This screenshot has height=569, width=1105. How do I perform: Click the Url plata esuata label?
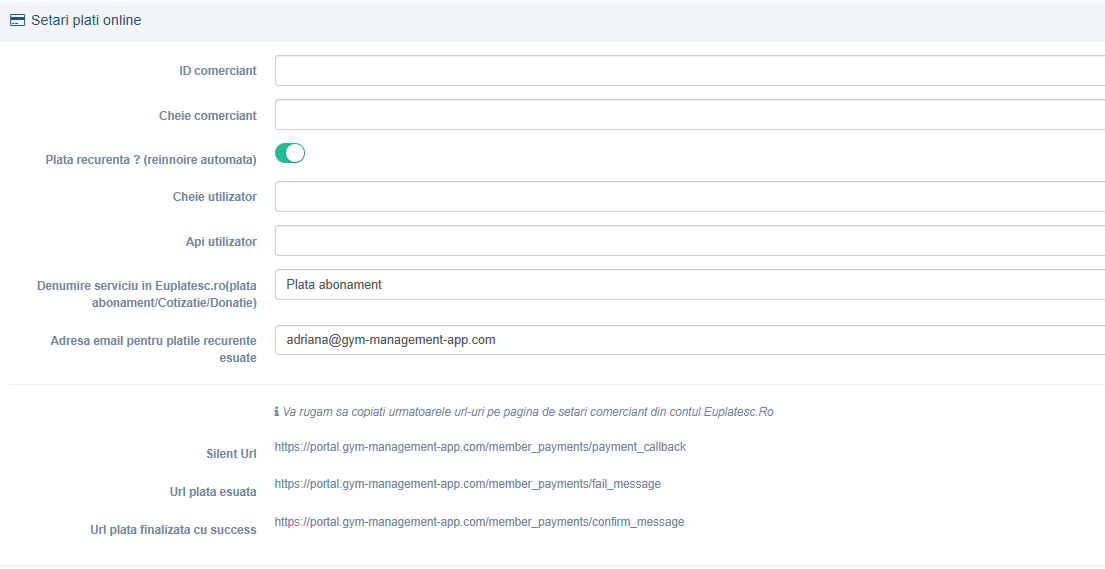[213, 492]
